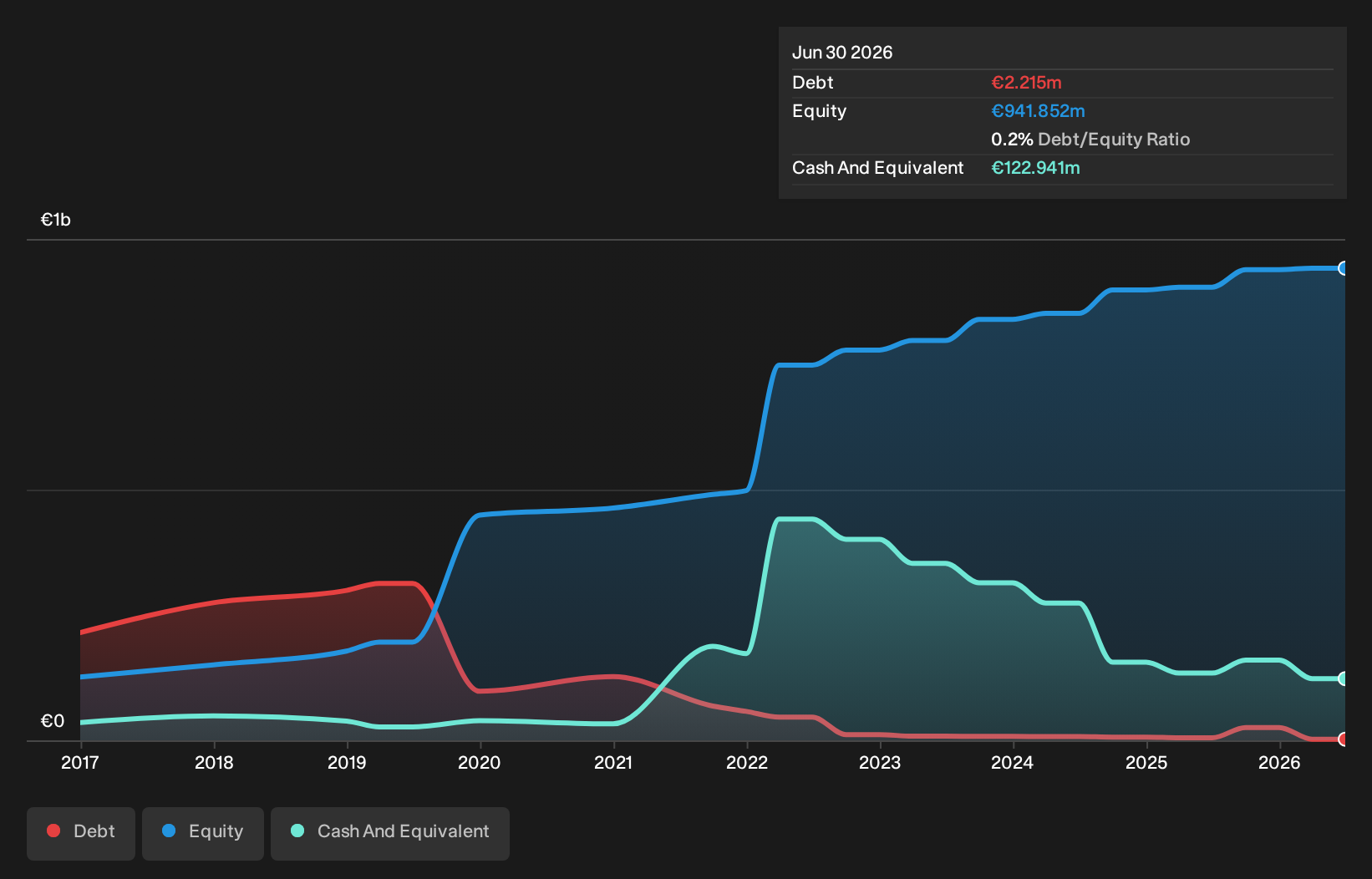Viewport: 1372px width, 879px height.
Task: Select the Debt endpoint marker on the chart
Action: (1344, 739)
